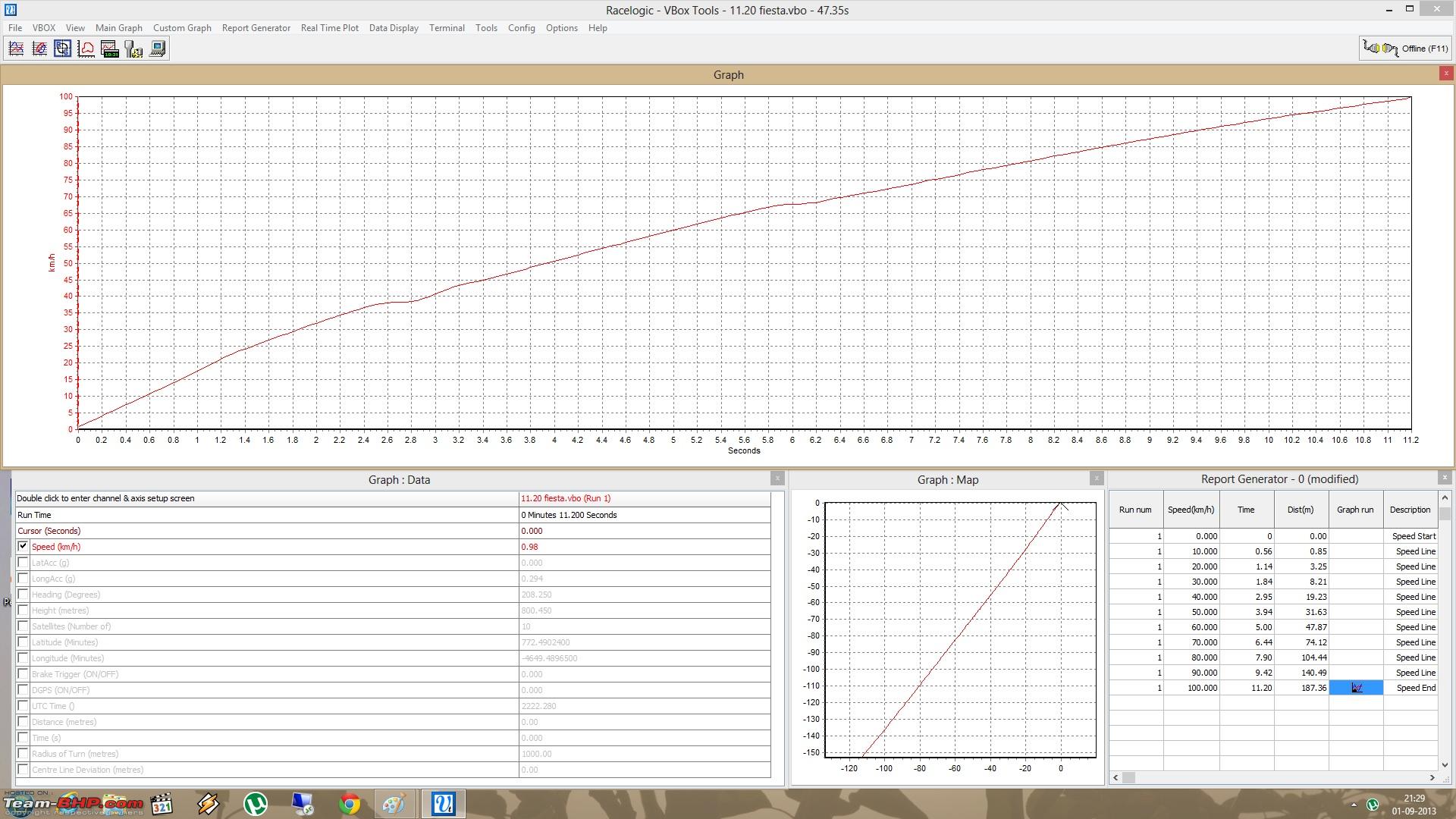Open the Terminal menu
The image size is (1456, 819).
click(x=447, y=28)
